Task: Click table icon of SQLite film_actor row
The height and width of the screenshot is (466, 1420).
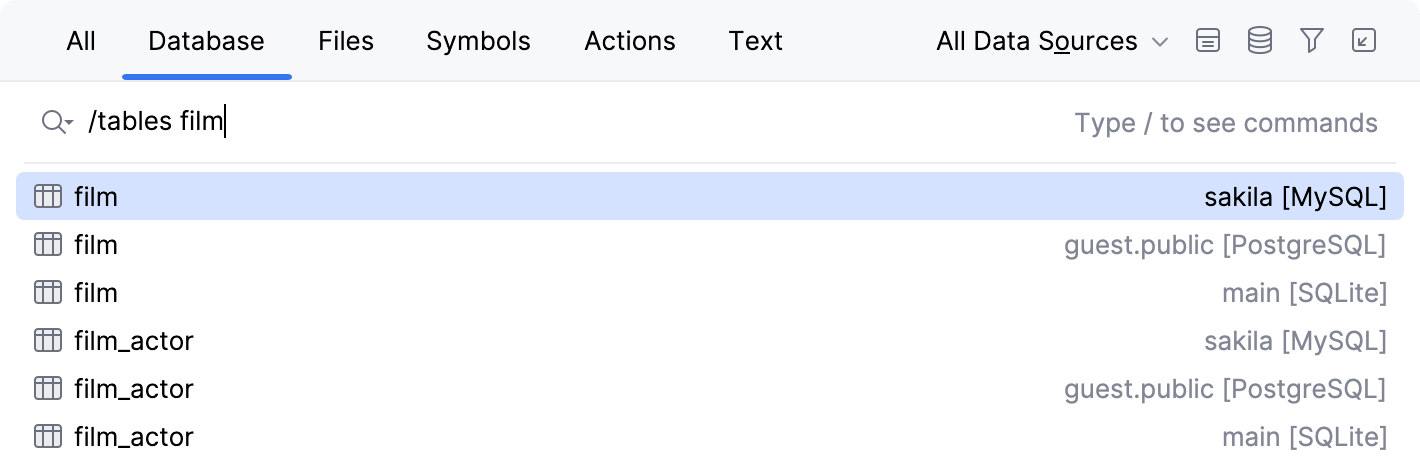Action: (x=48, y=437)
